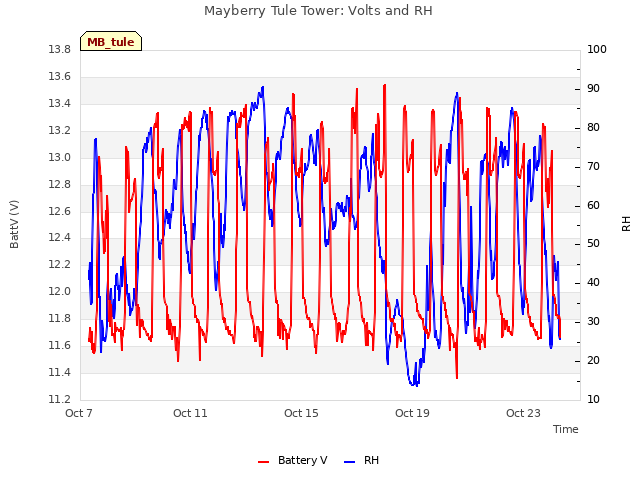Click the 70 RH tick label
This screenshot has height=480, width=640.
pyautogui.click(x=593, y=166)
